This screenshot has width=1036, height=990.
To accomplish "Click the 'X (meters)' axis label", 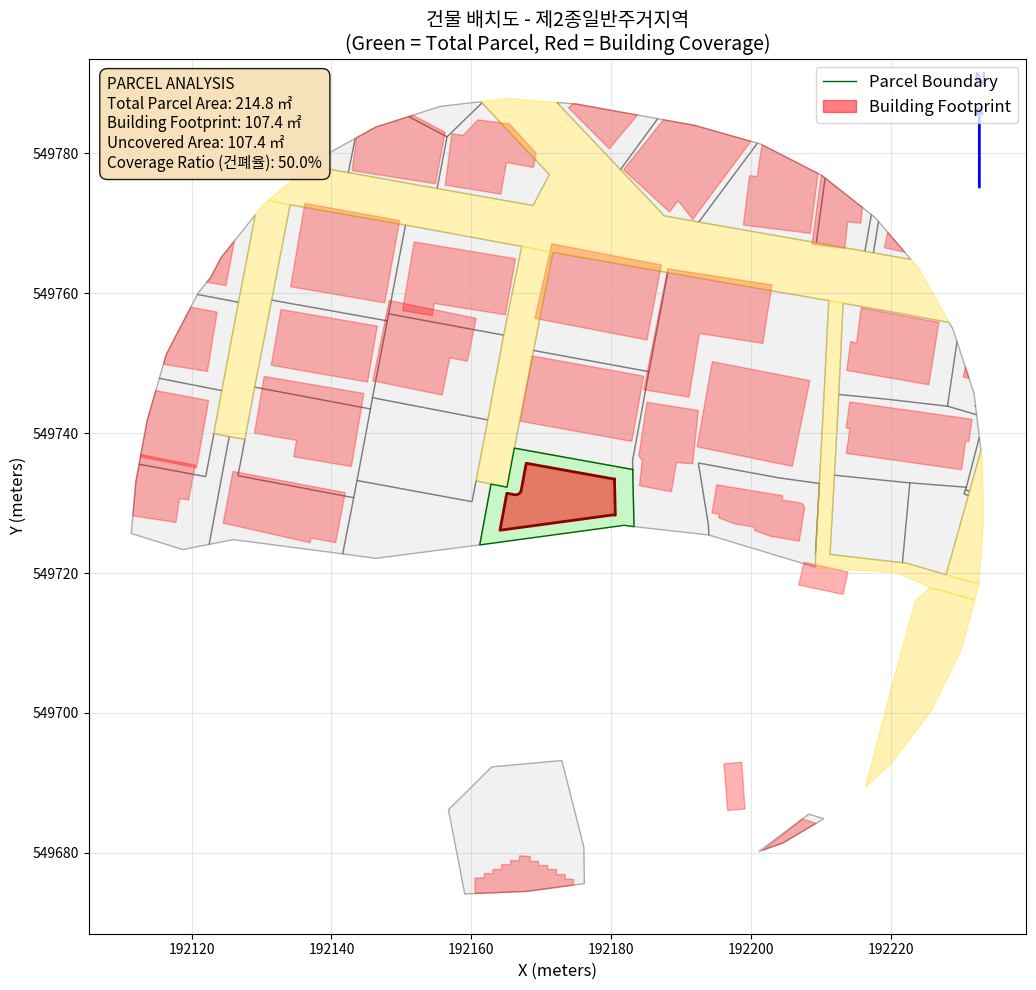I will tap(557, 970).
